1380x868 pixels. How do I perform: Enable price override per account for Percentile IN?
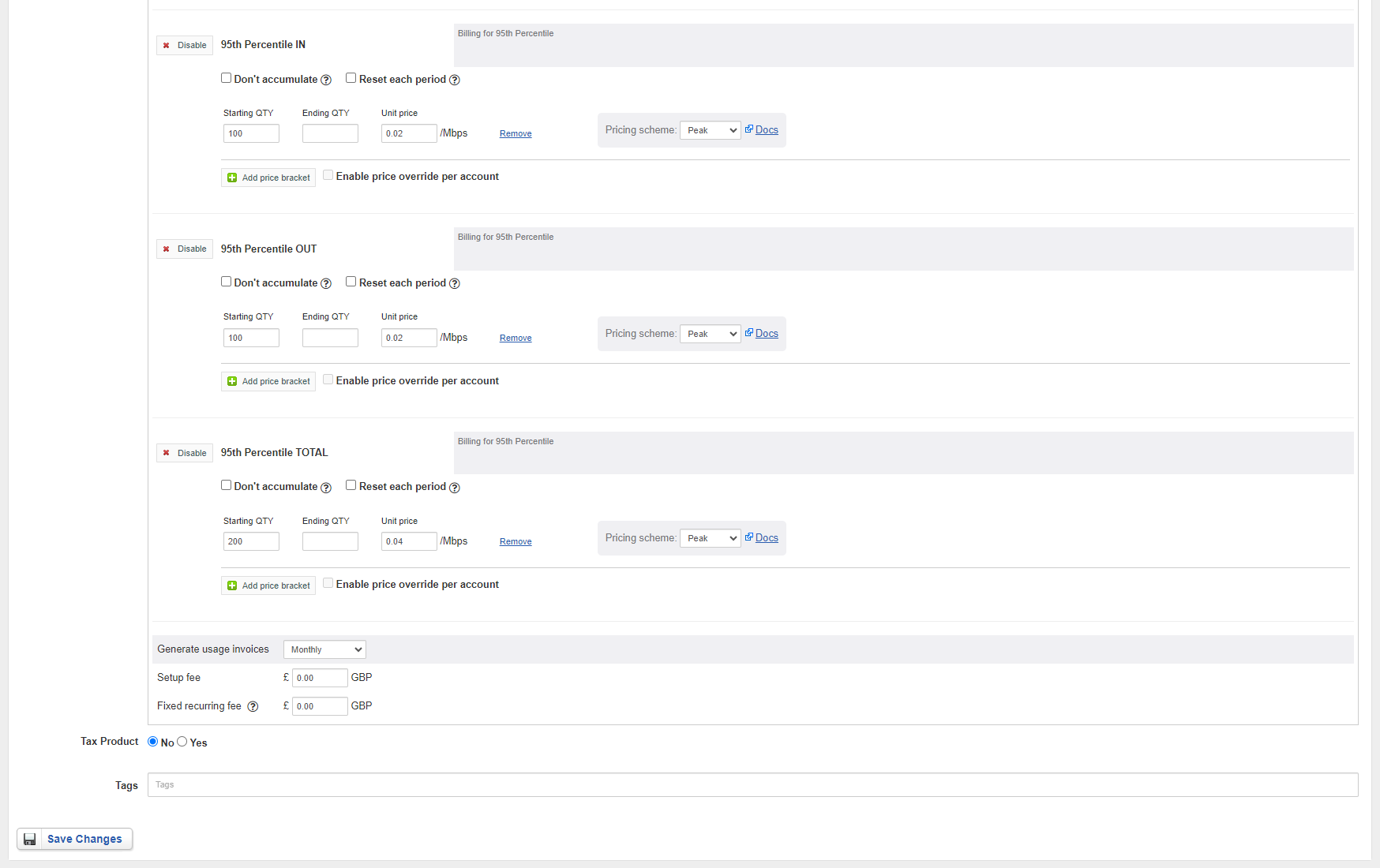328,175
